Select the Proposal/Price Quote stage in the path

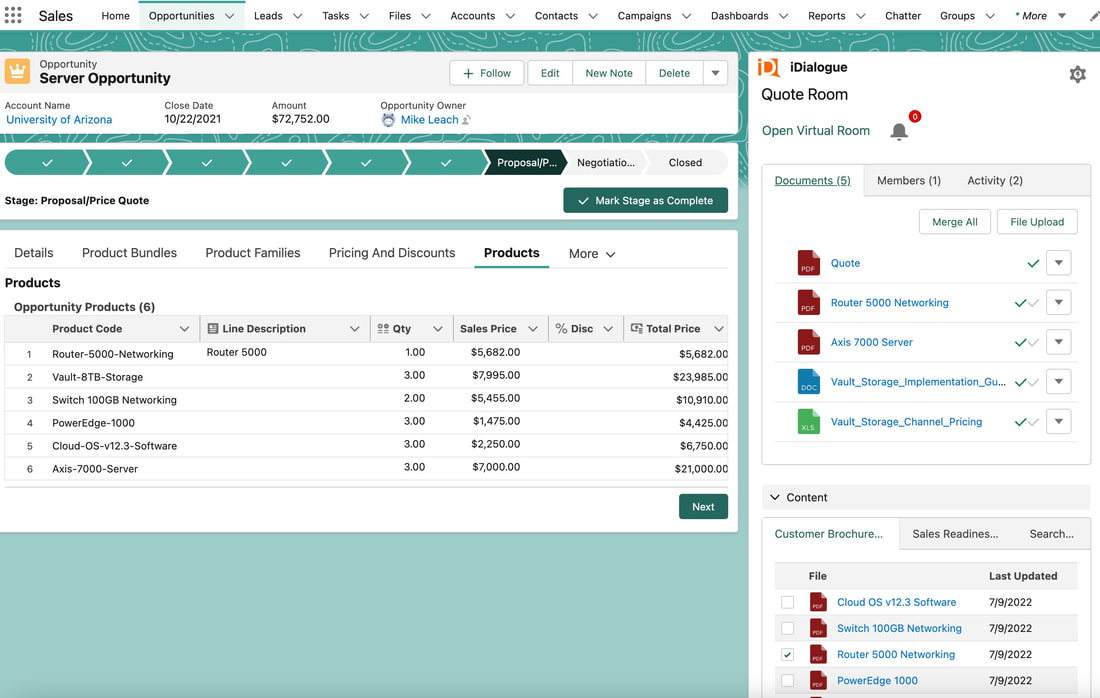pos(526,163)
